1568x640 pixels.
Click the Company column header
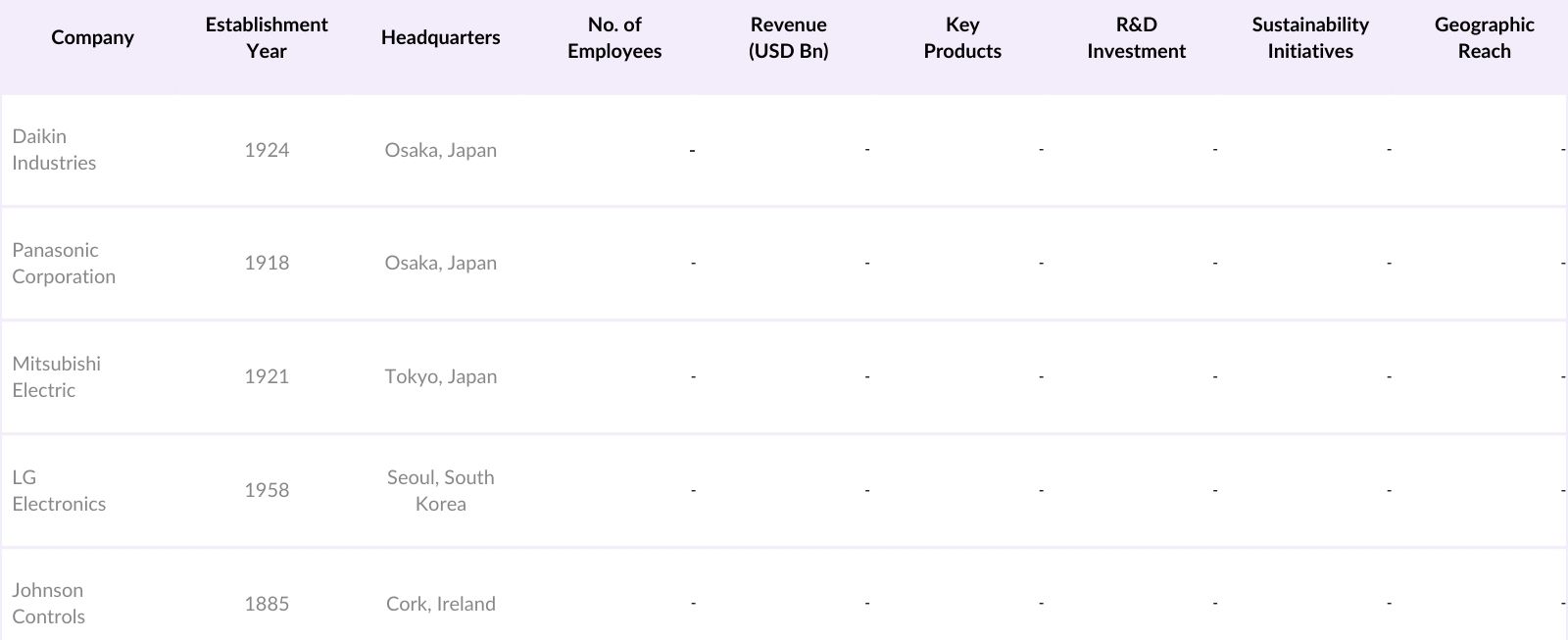[x=92, y=37]
